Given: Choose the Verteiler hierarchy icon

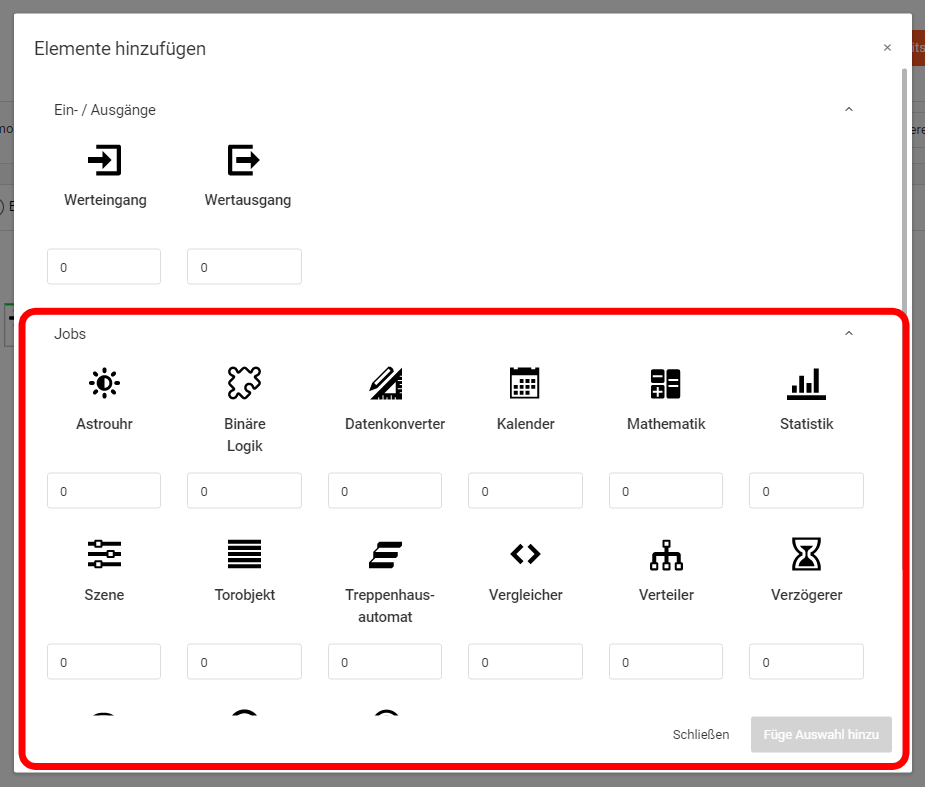Looking at the screenshot, I should pos(665,553).
